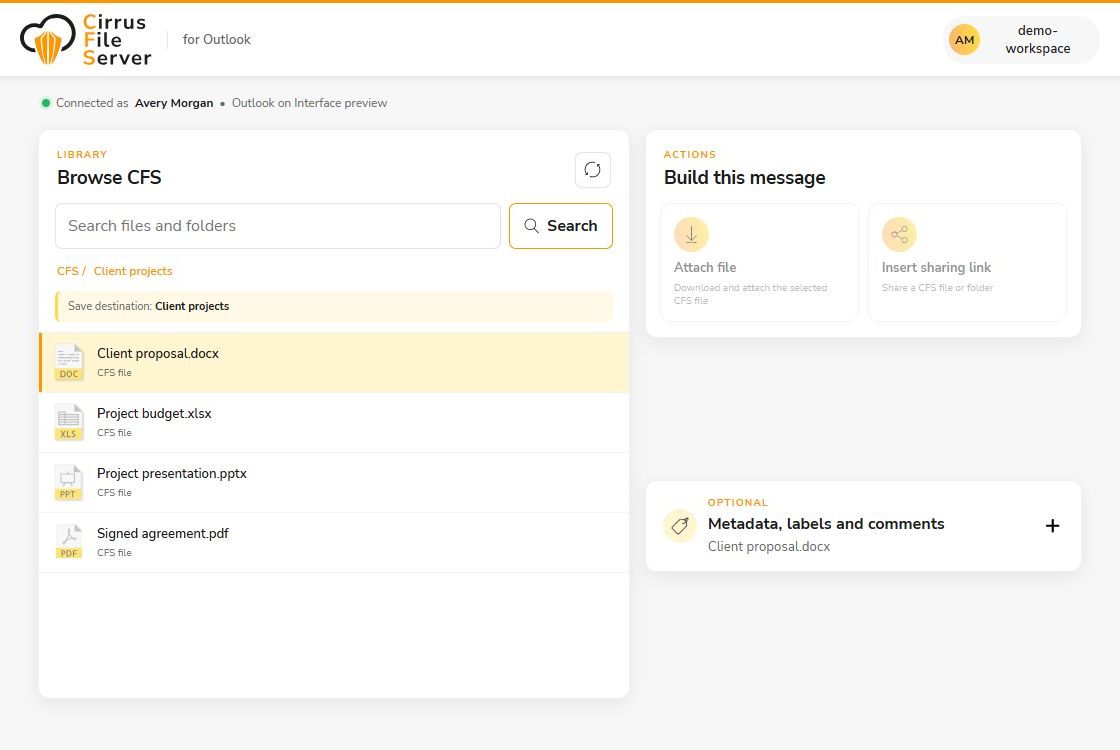This screenshot has width=1120, height=750.
Task: Refresh the CFS library listing
Action: point(593,170)
